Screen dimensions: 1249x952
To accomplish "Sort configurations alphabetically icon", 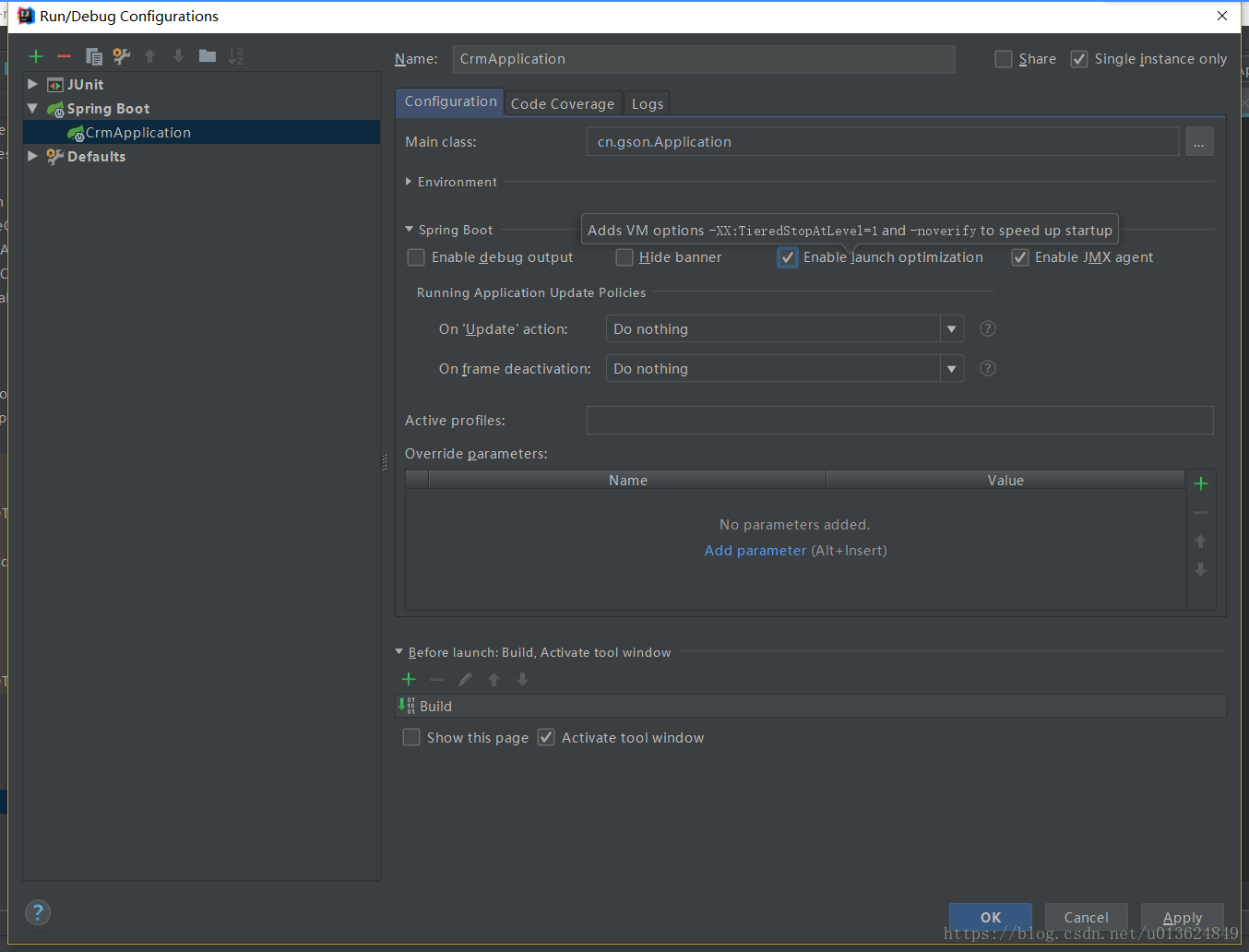I will pos(236,56).
